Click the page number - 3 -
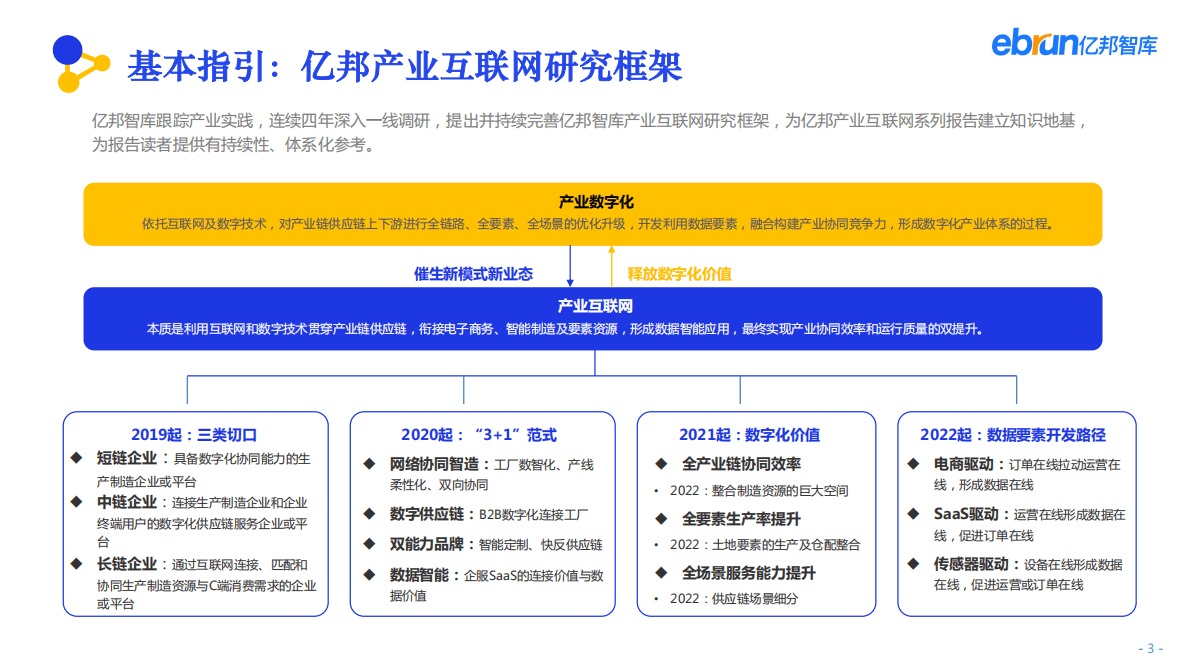This screenshot has height=669, width=1190. pos(1151,648)
